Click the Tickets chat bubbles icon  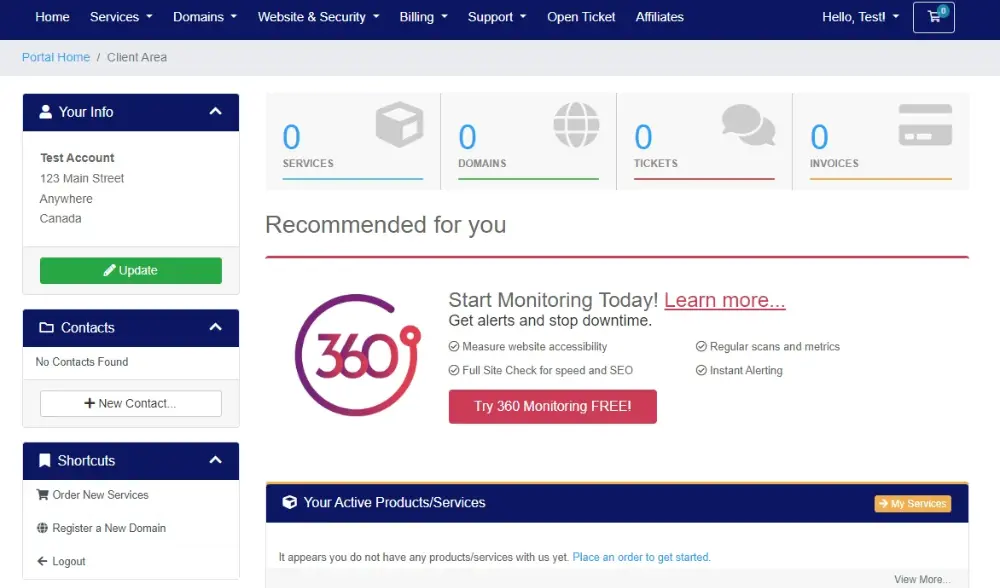[x=748, y=126]
